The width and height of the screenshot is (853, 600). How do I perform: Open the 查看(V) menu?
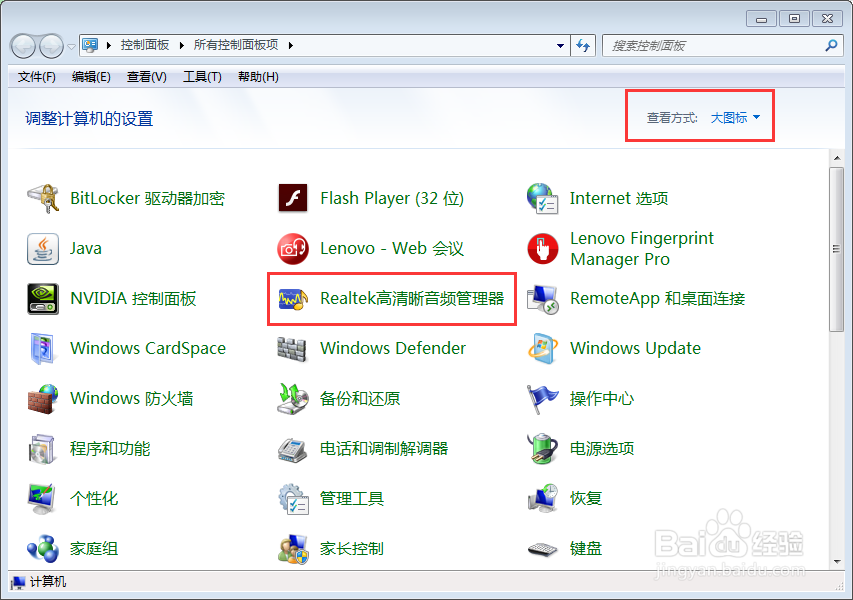146,77
